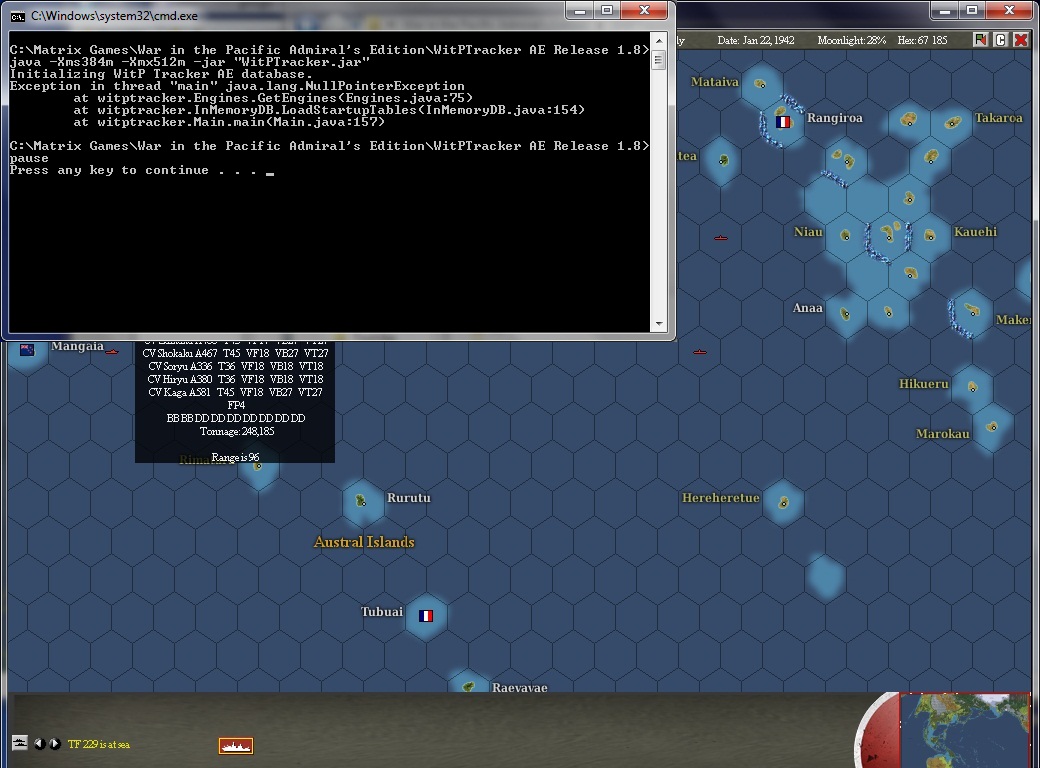Click the 'CV Soryu A336' tooltip row
This screenshot has width=1040, height=768.
coord(235,366)
